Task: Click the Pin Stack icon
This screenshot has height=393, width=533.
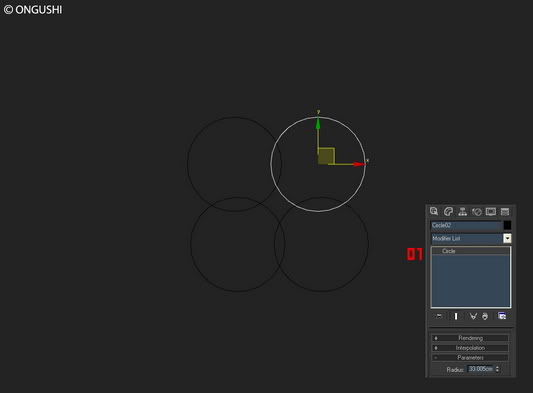Action: click(439, 316)
